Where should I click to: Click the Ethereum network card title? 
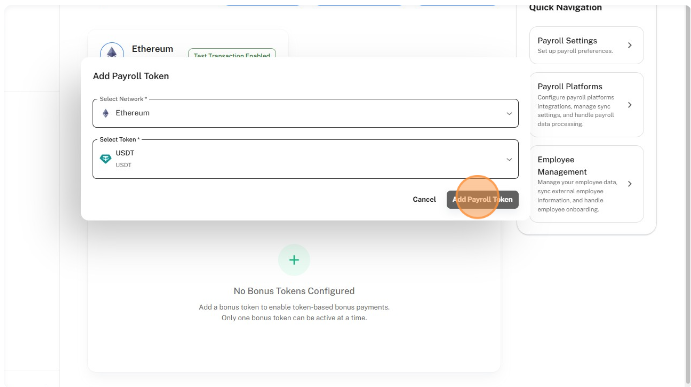[152, 49]
